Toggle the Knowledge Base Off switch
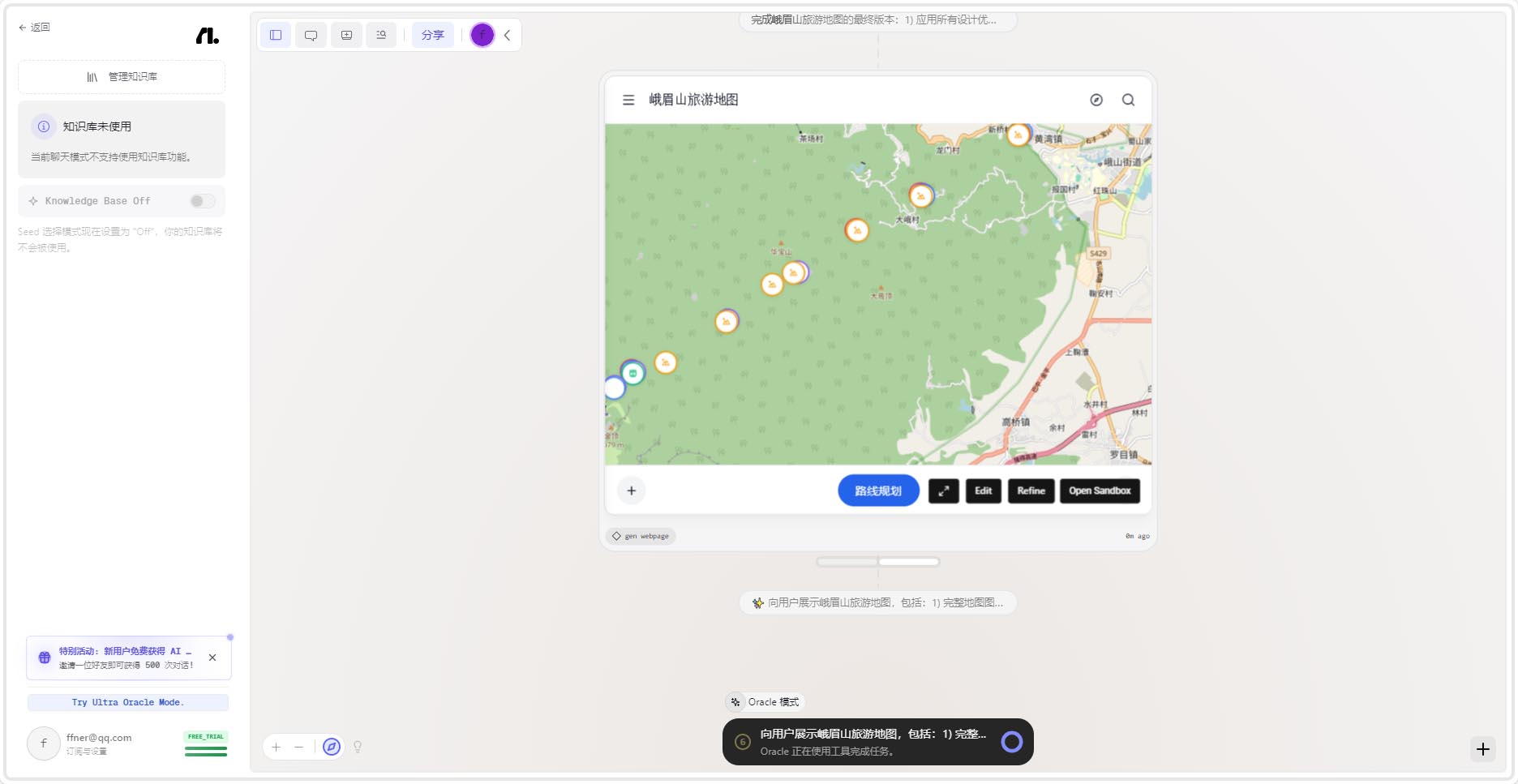Image resolution: width=1518 pixels, height=784 pixels. 202,201
